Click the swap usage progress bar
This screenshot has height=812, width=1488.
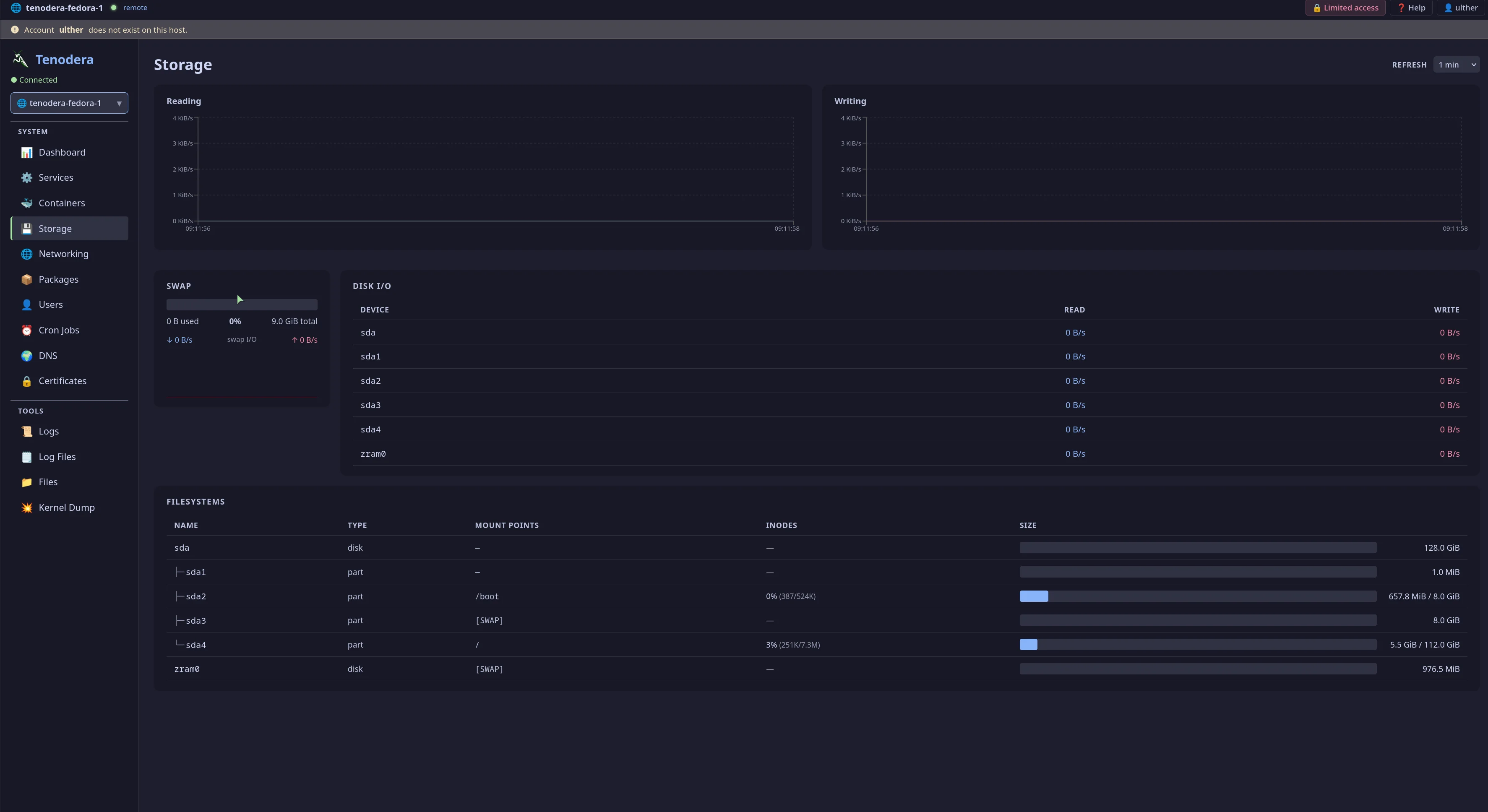click(x=242, y=304)
